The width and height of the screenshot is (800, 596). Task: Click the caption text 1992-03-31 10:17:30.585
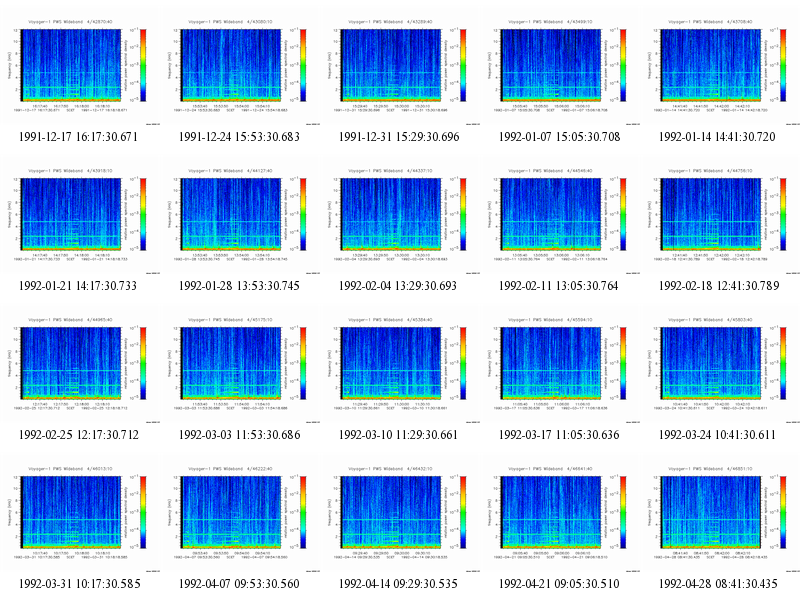(x=80, y=584)
